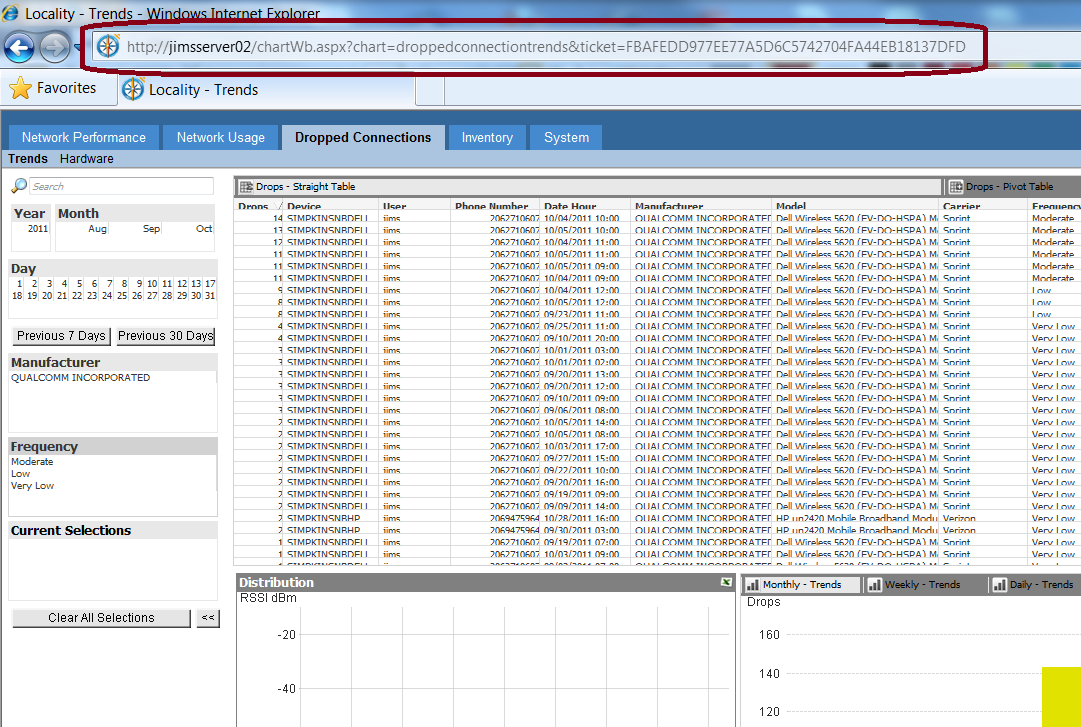1081x727 pixels.
Task: Select the Dropped Connections tab
Action: click(x=363, y=137)
